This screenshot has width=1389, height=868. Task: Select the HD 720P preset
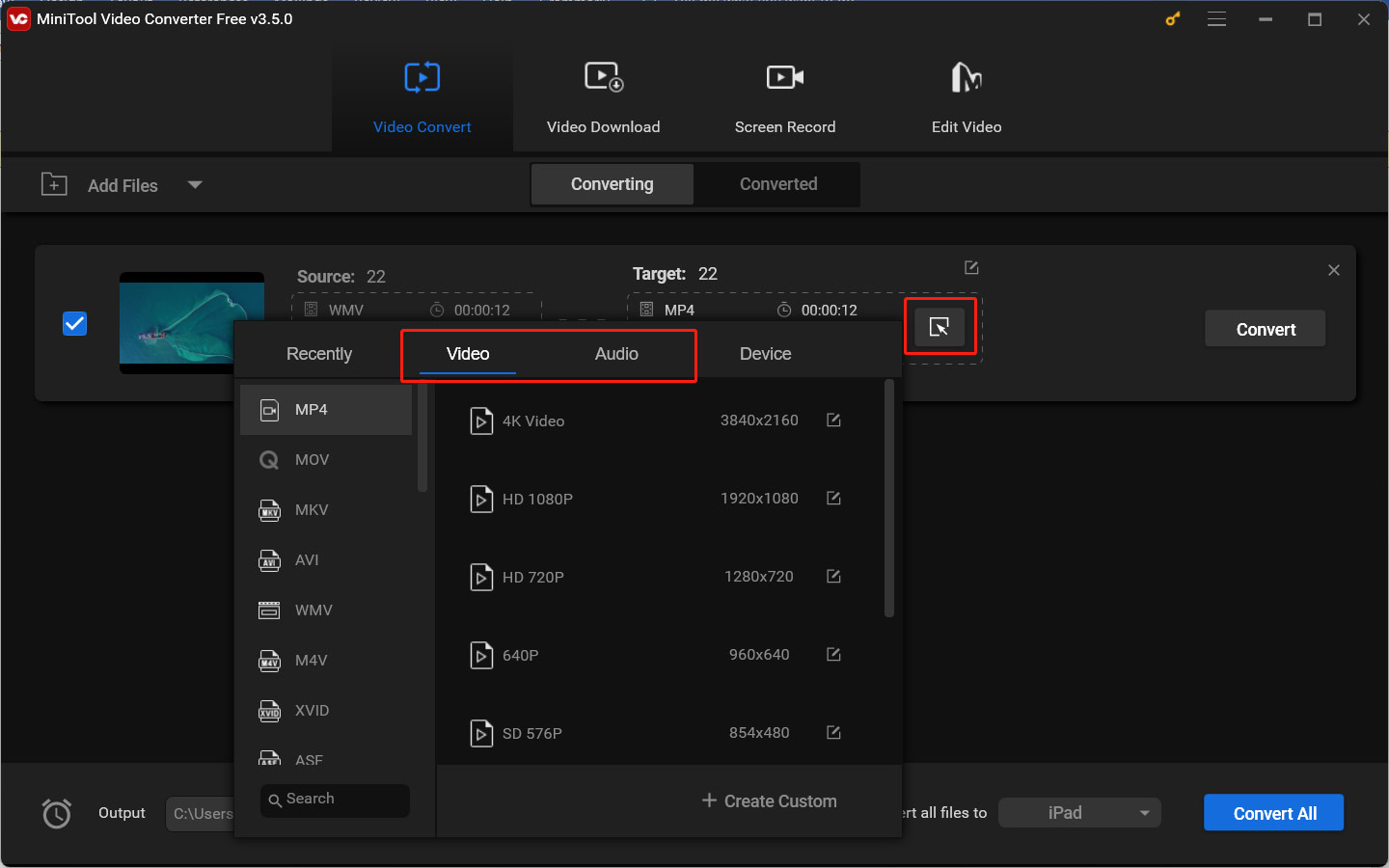pyautogui.click(x=660, y=578)
